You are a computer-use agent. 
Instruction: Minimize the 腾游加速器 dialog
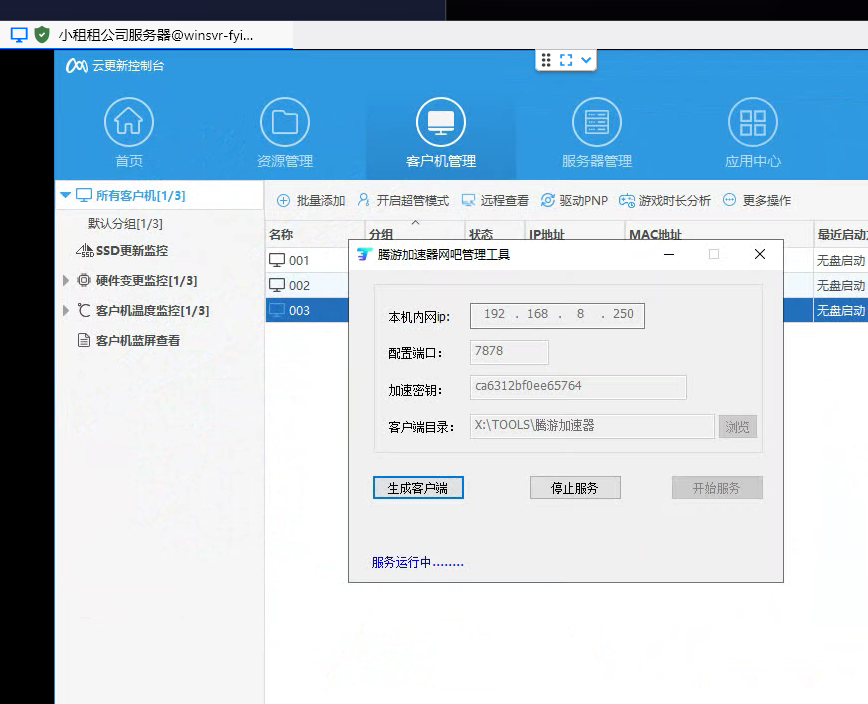(x=669, y=254)
